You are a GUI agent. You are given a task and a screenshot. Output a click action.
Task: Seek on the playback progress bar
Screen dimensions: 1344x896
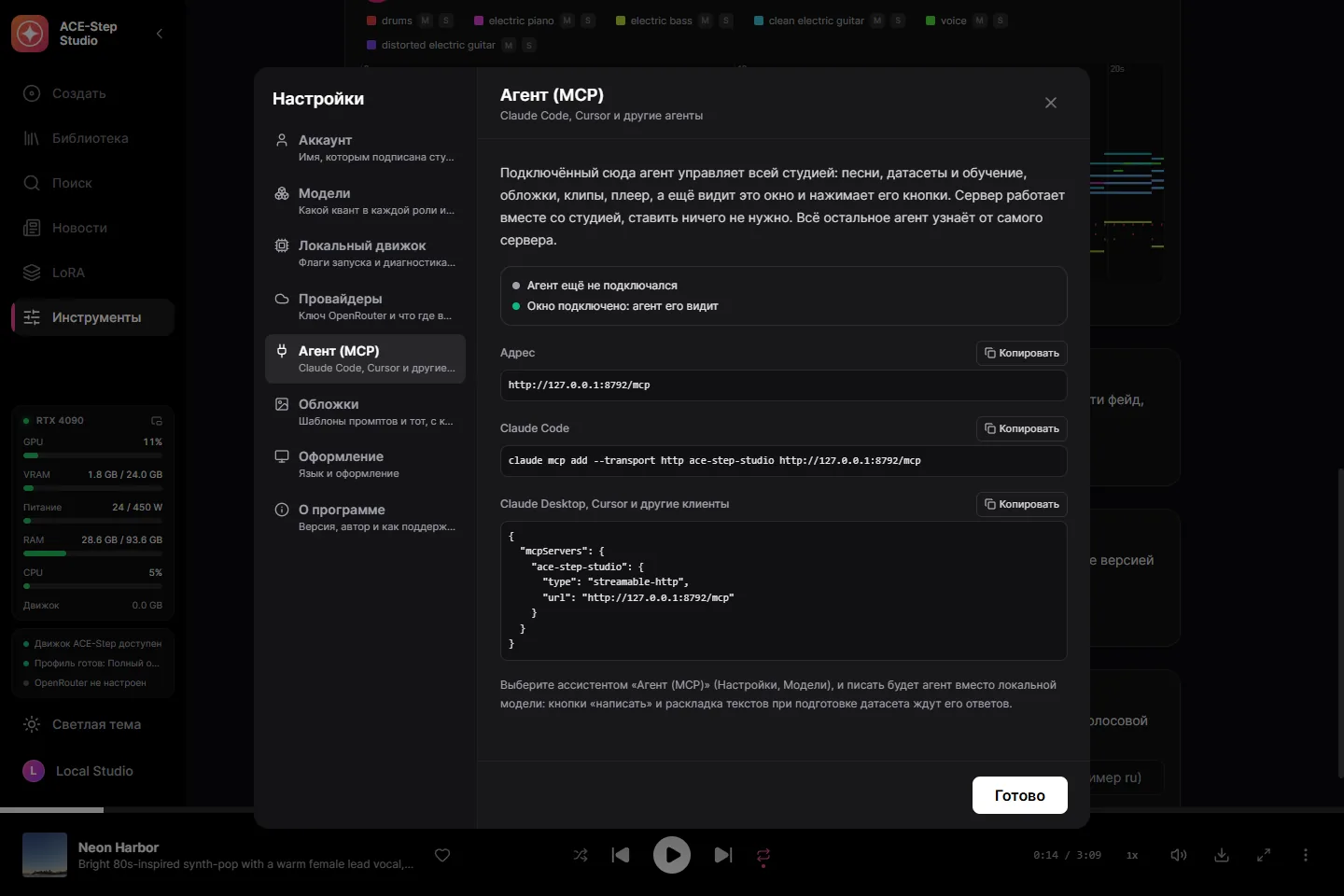(672, 809)
